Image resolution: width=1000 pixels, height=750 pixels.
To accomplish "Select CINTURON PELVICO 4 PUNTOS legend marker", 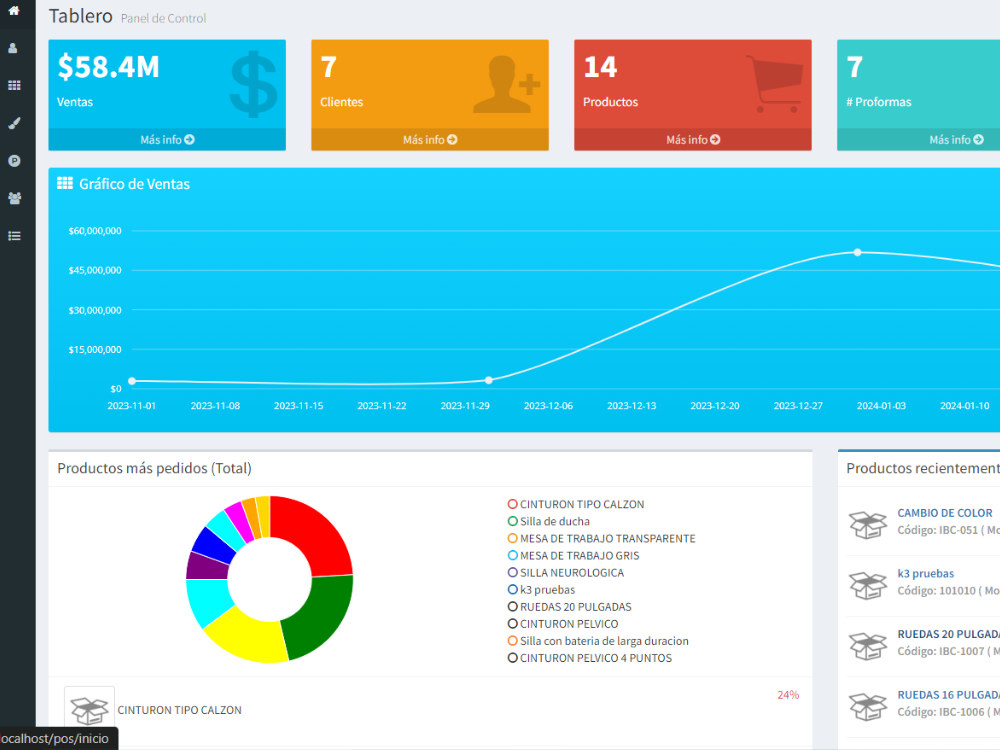I will click(512, 658).
